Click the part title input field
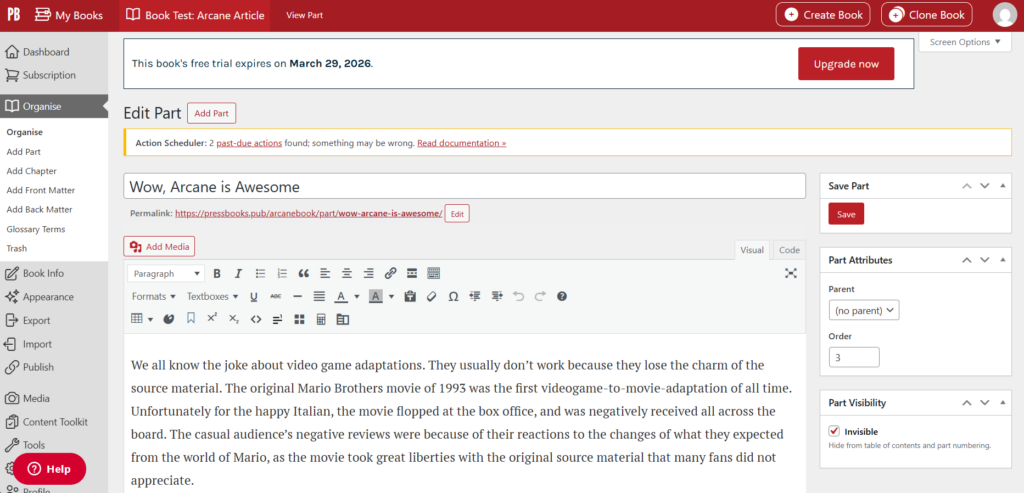The image size is (1024, 493). [x=464, y=186]
